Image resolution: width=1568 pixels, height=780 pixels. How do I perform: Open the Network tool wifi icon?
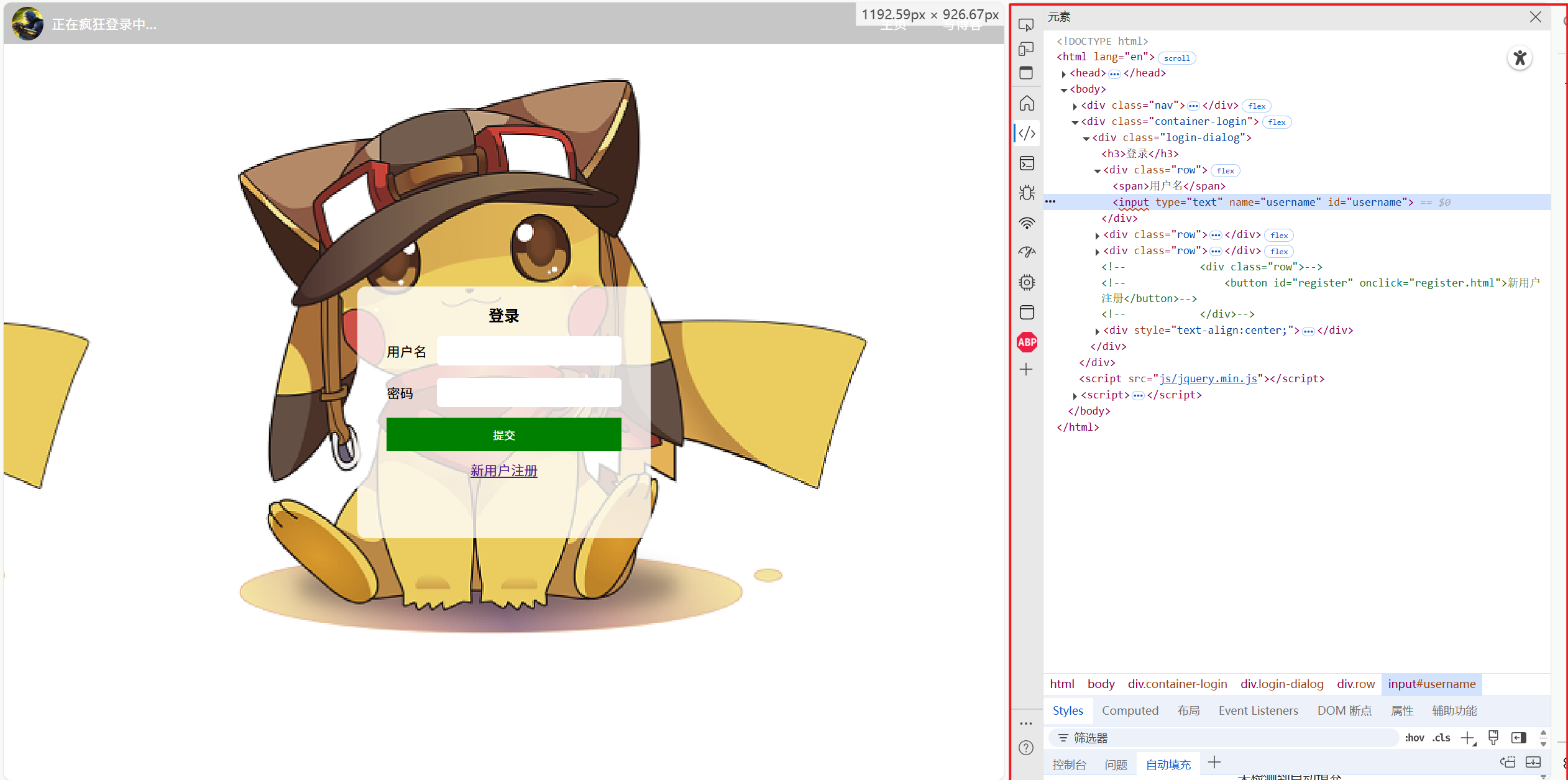tap(1027, 223)
